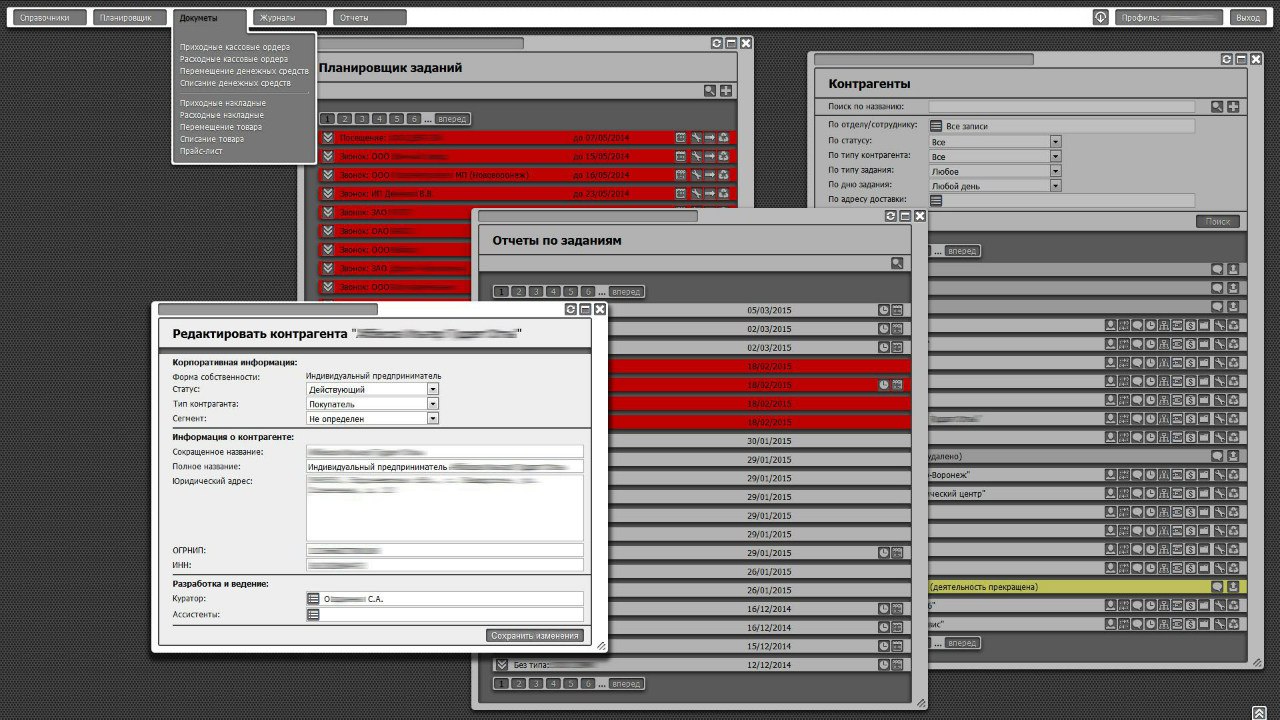Expand the Посещение task row
The width and height of the screenshot is (1280, 720).
pyautogui.click(x=327, y=138)
